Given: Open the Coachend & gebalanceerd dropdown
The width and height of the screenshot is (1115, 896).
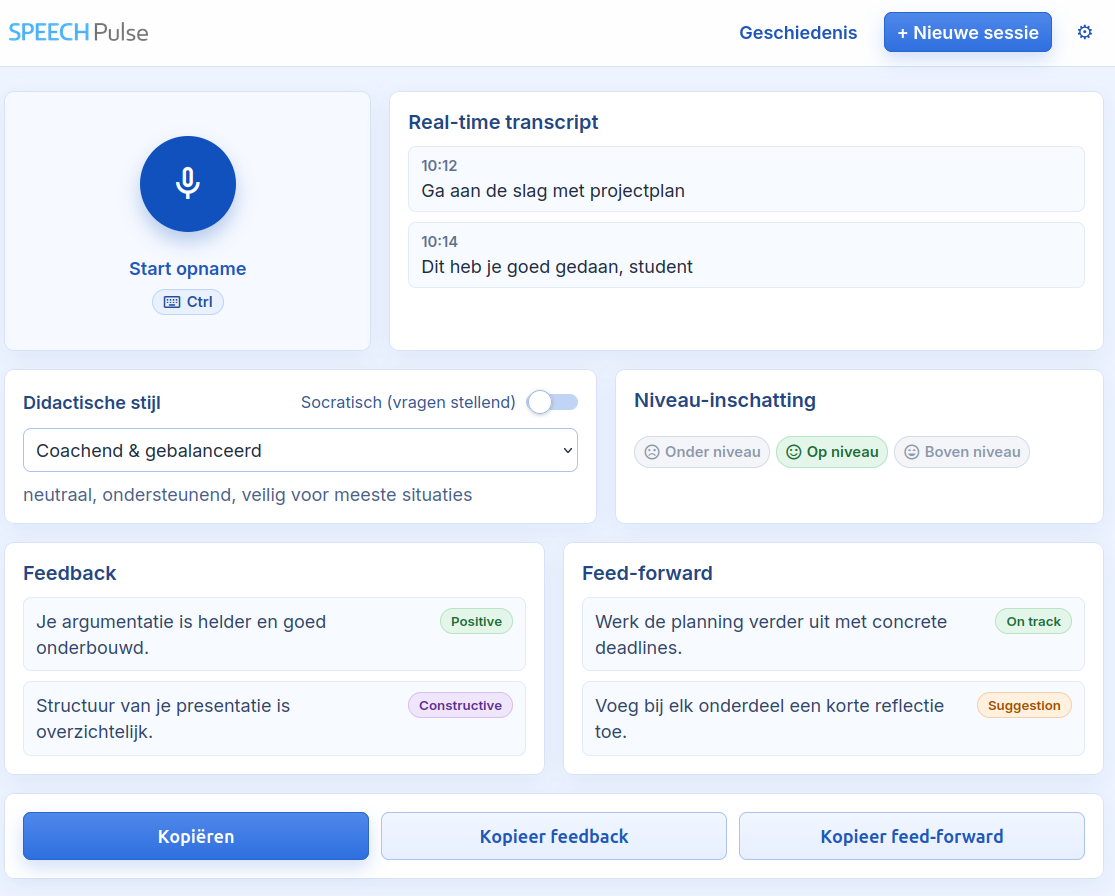Looking at the screenshot, I should pos(300,450).
